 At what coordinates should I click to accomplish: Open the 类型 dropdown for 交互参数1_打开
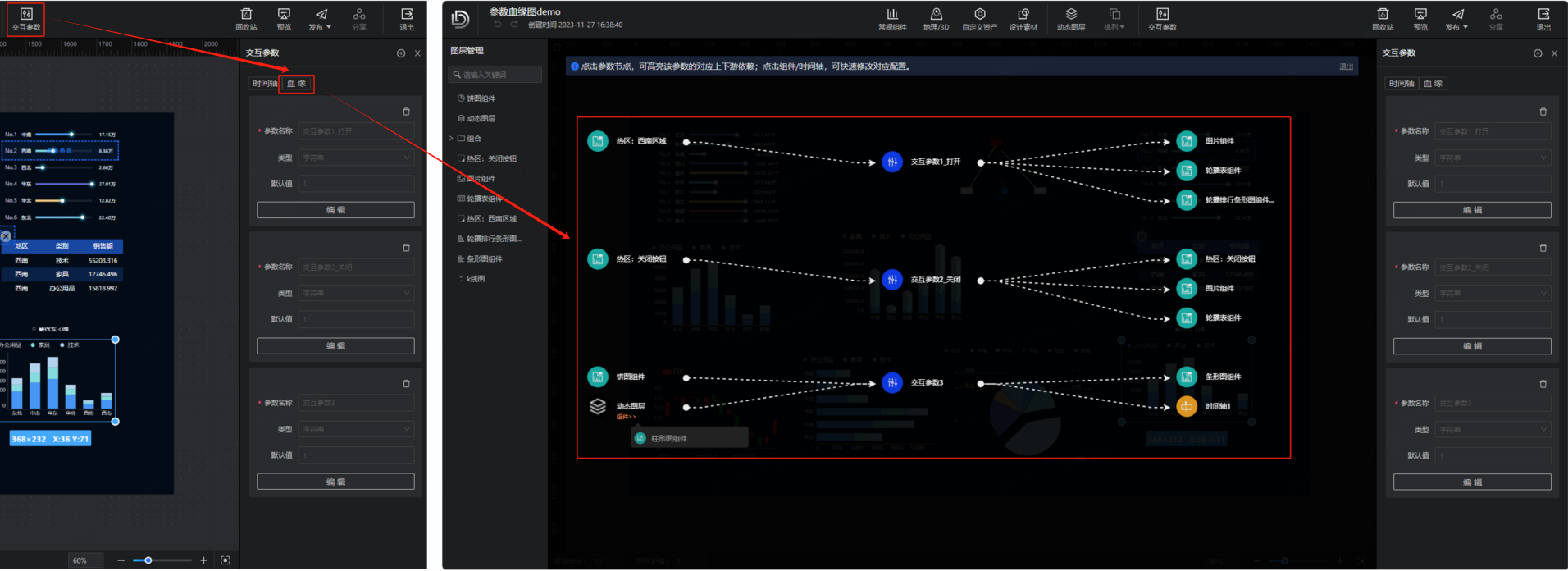pos(1493,158)
